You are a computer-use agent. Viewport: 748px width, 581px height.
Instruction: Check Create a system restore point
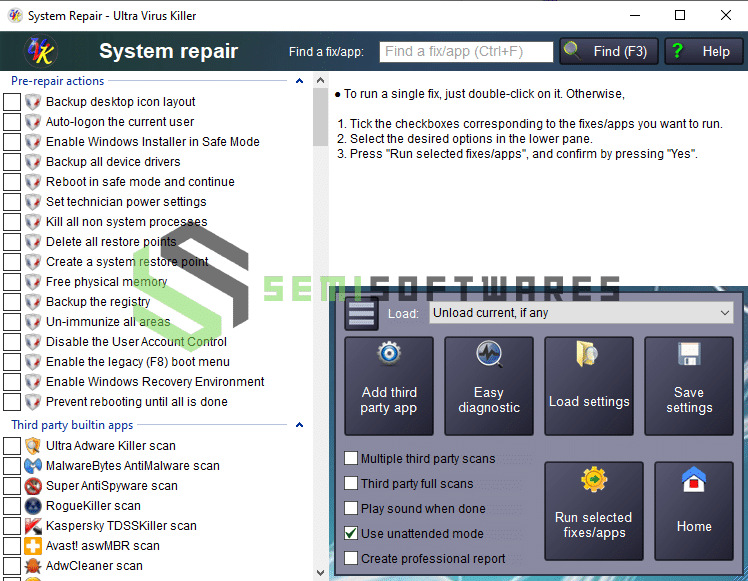coord(12,262)
